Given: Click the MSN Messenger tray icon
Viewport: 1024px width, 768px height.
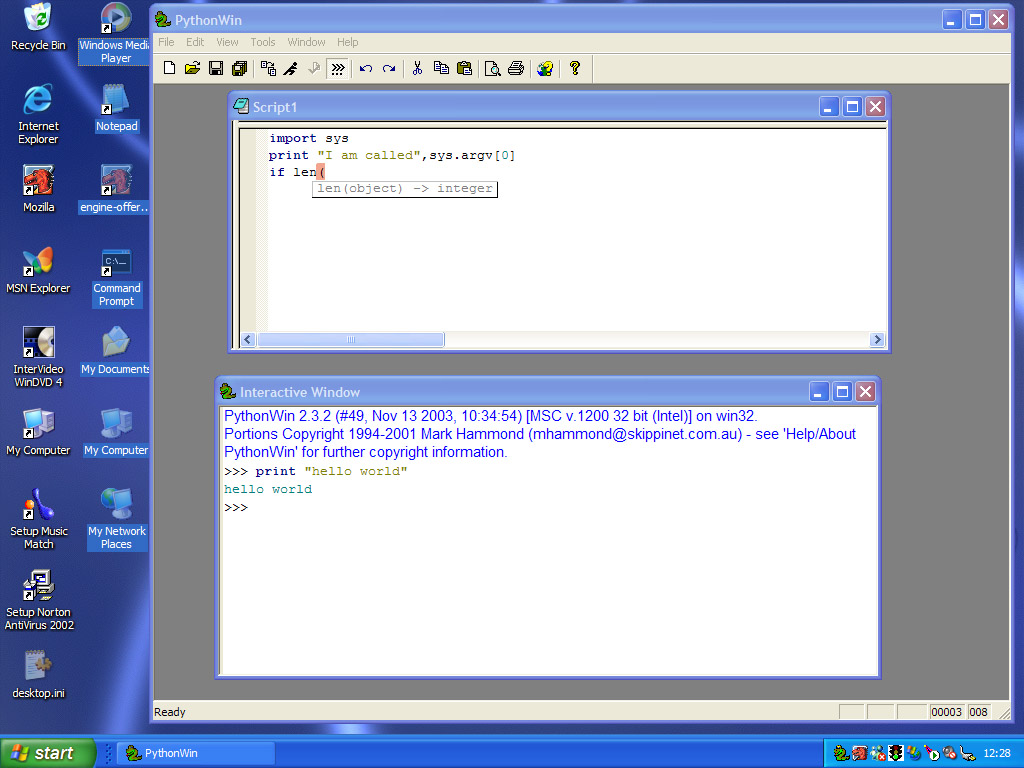Looking at the screenshot, I should coord(877,754).
